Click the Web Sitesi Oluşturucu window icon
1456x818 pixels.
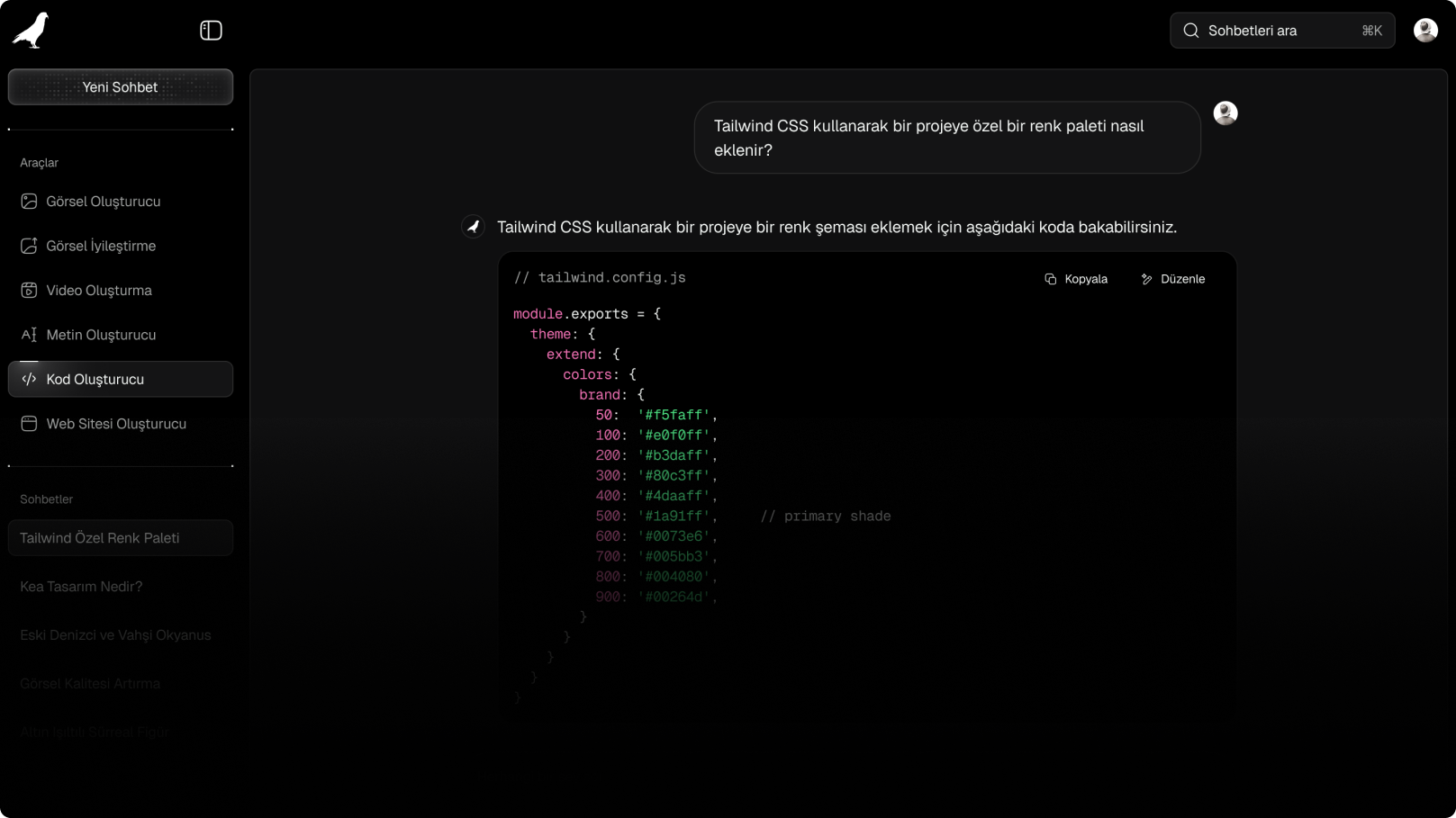(x=29, y=424)
